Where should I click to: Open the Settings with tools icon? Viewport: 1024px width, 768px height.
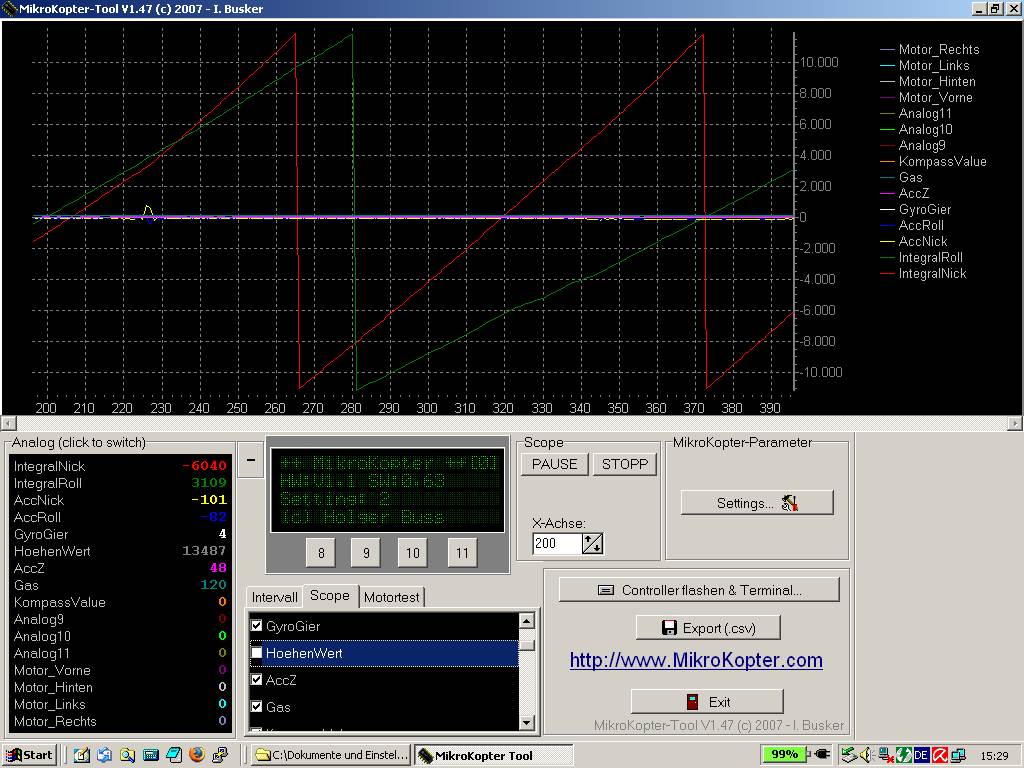pyautogui.click(x=756, y=503)
